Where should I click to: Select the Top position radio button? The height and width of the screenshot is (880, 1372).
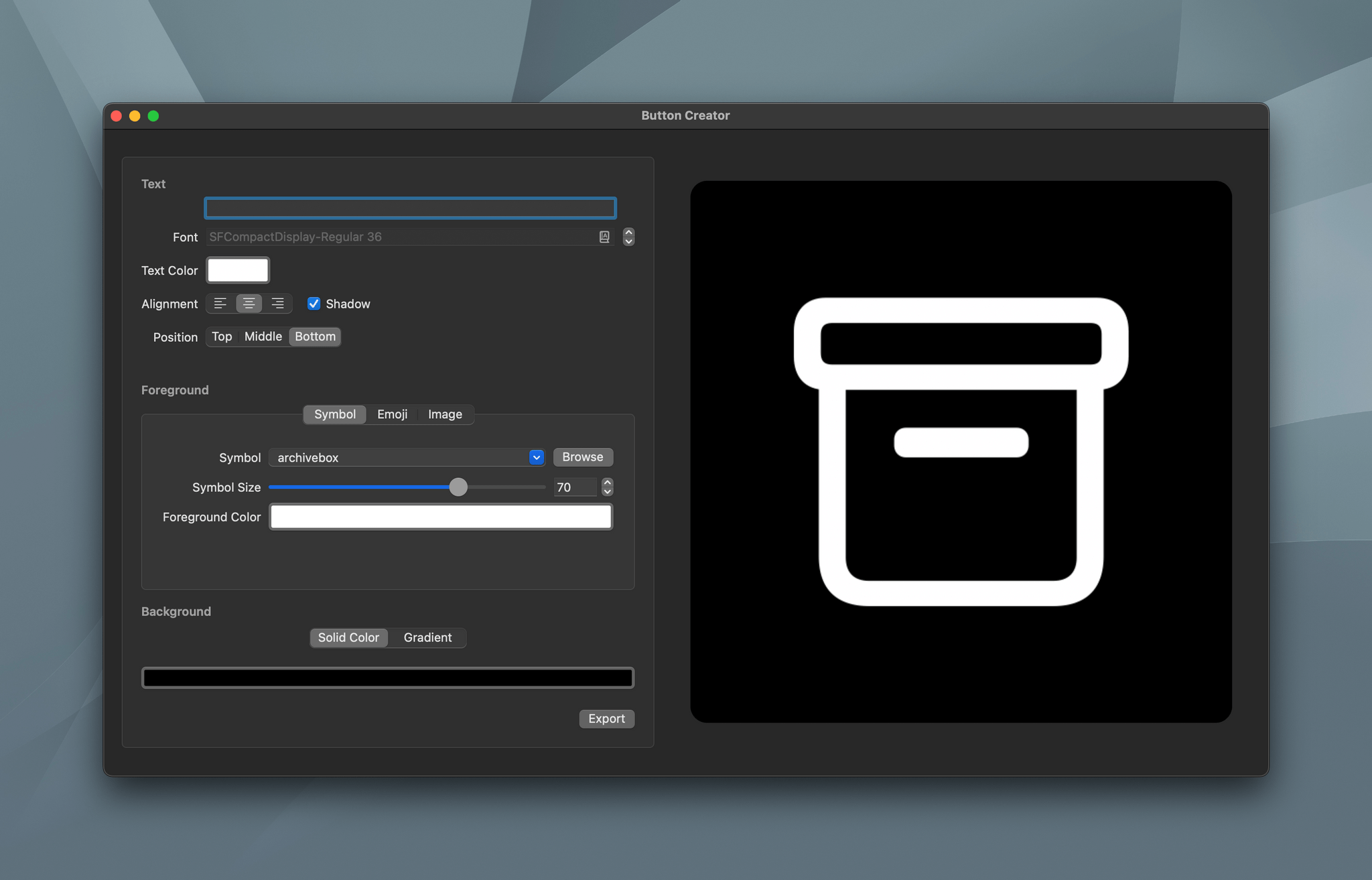(x=221, y=336)
